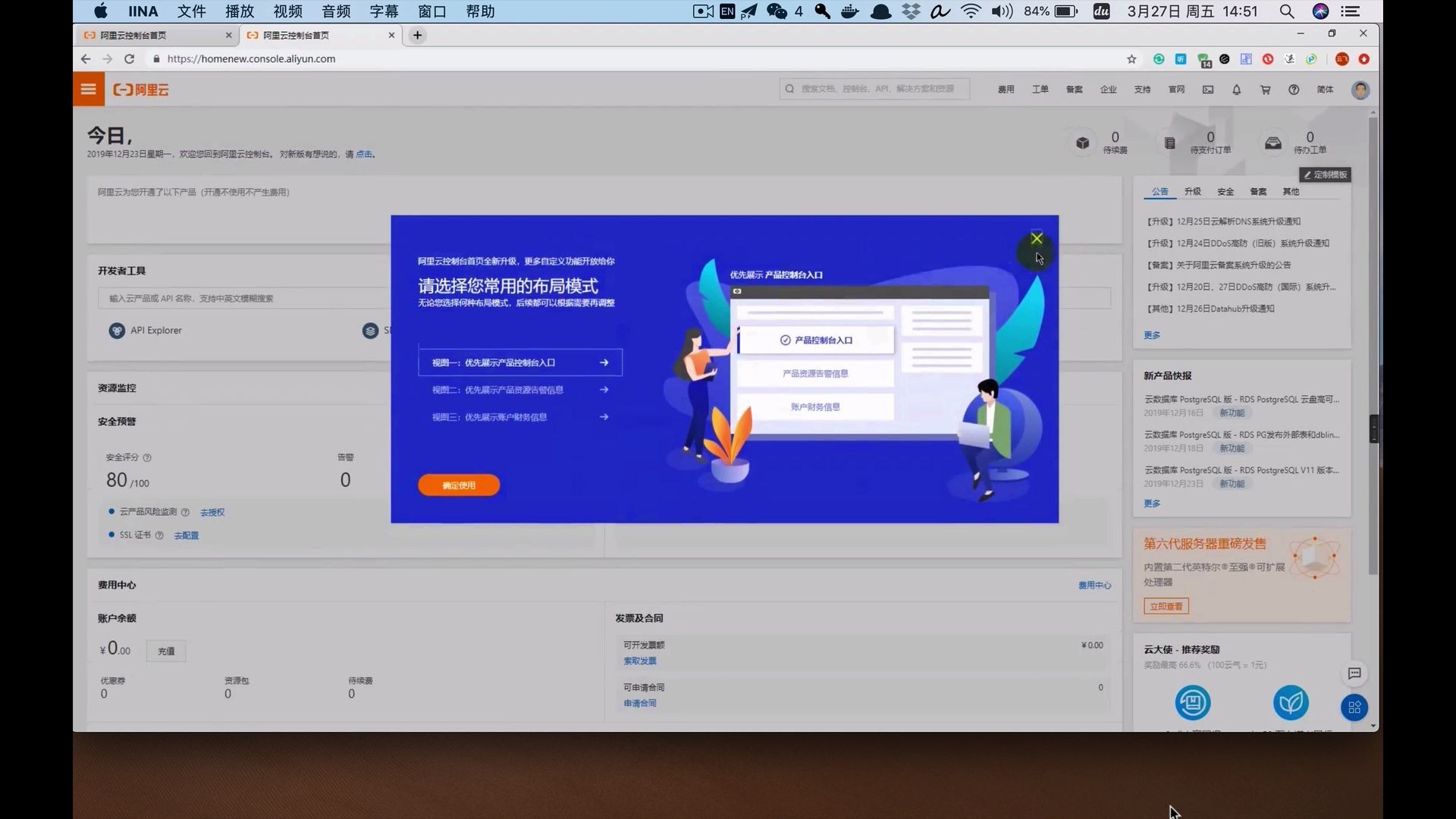Open the 官网 top navigation link
The width and height of the screenshot is (1456, 819).
coord(1177,89)
